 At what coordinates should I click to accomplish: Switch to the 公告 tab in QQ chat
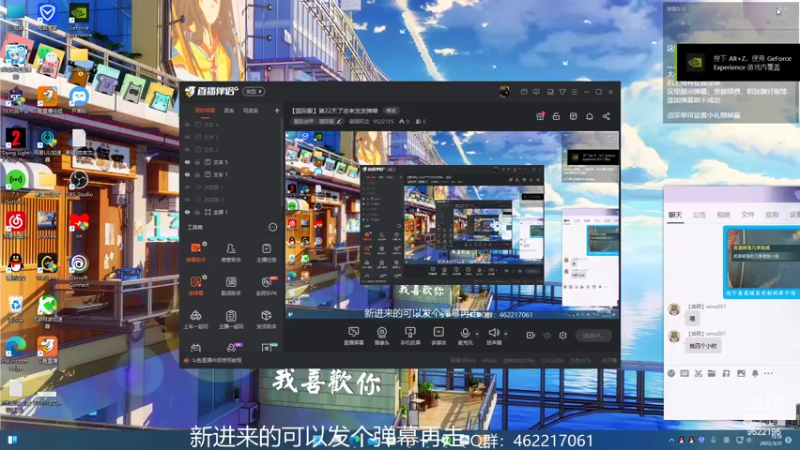pos(699,215)
